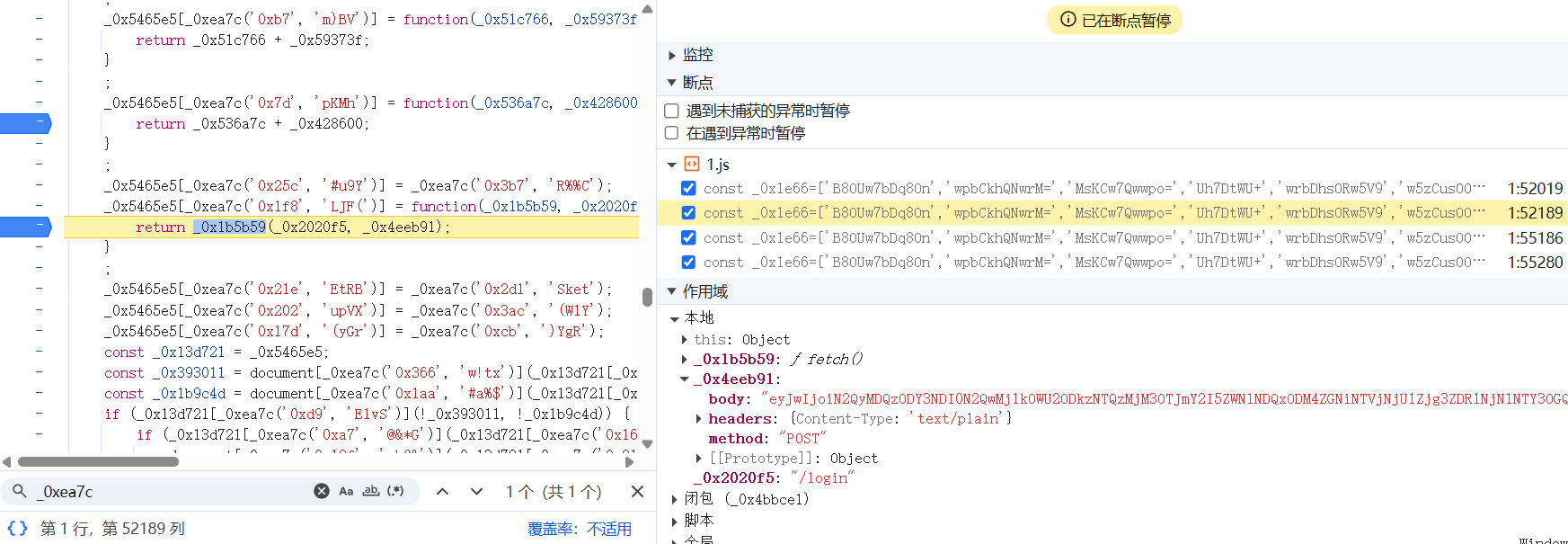The height and width of the screenshot is (544, 1568).
Task: Click the pretty-print curly braces icon
Action: click(x=17, y=528)
